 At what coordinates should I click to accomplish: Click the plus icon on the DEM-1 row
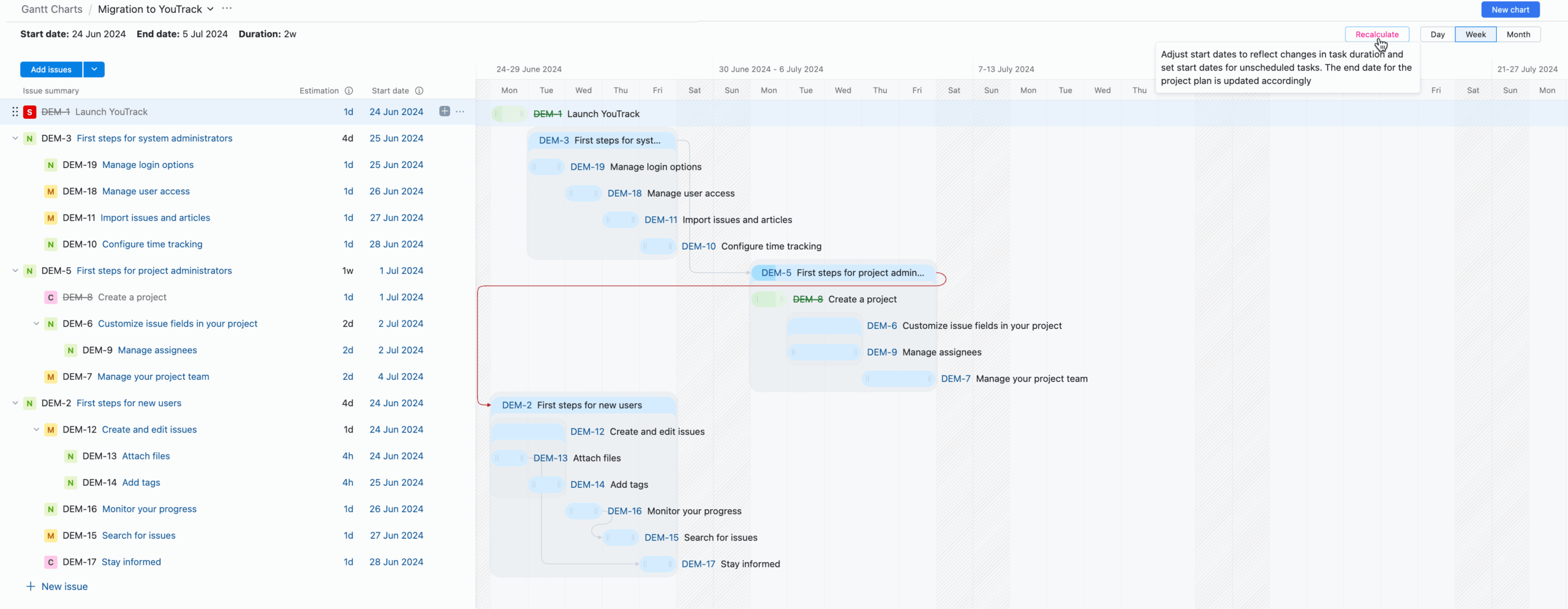pos(444,112)
